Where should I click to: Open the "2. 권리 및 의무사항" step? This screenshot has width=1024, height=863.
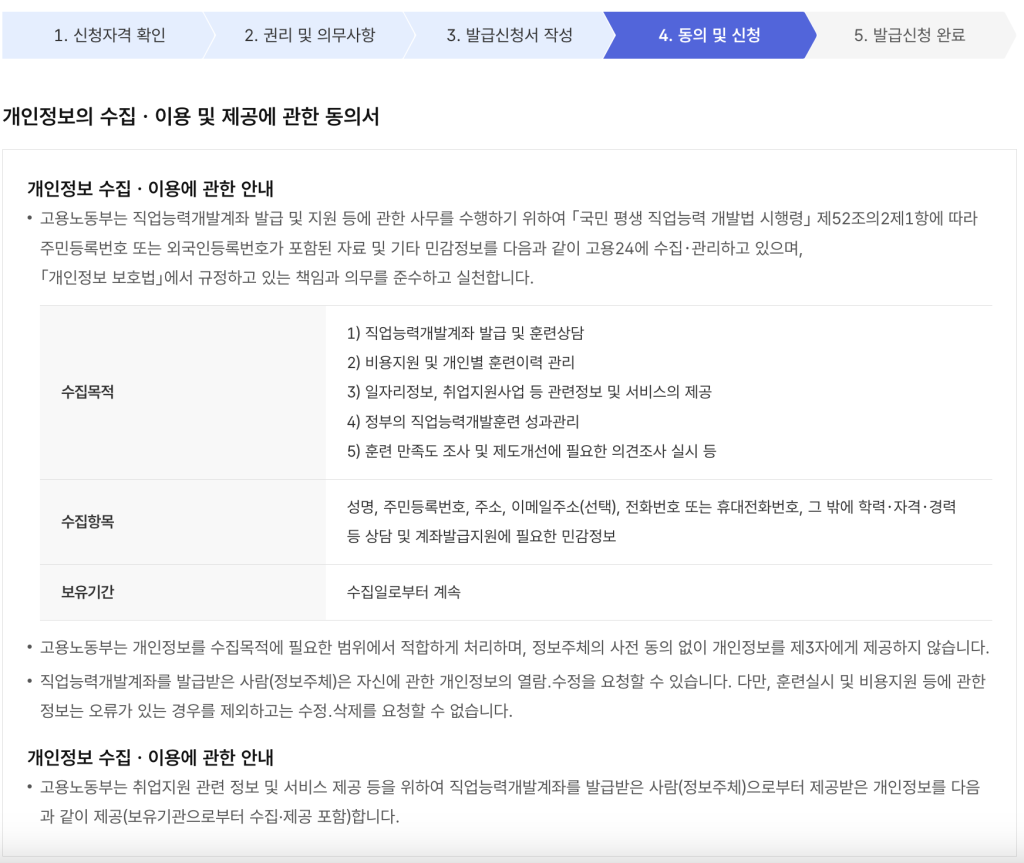pos(312,35)
